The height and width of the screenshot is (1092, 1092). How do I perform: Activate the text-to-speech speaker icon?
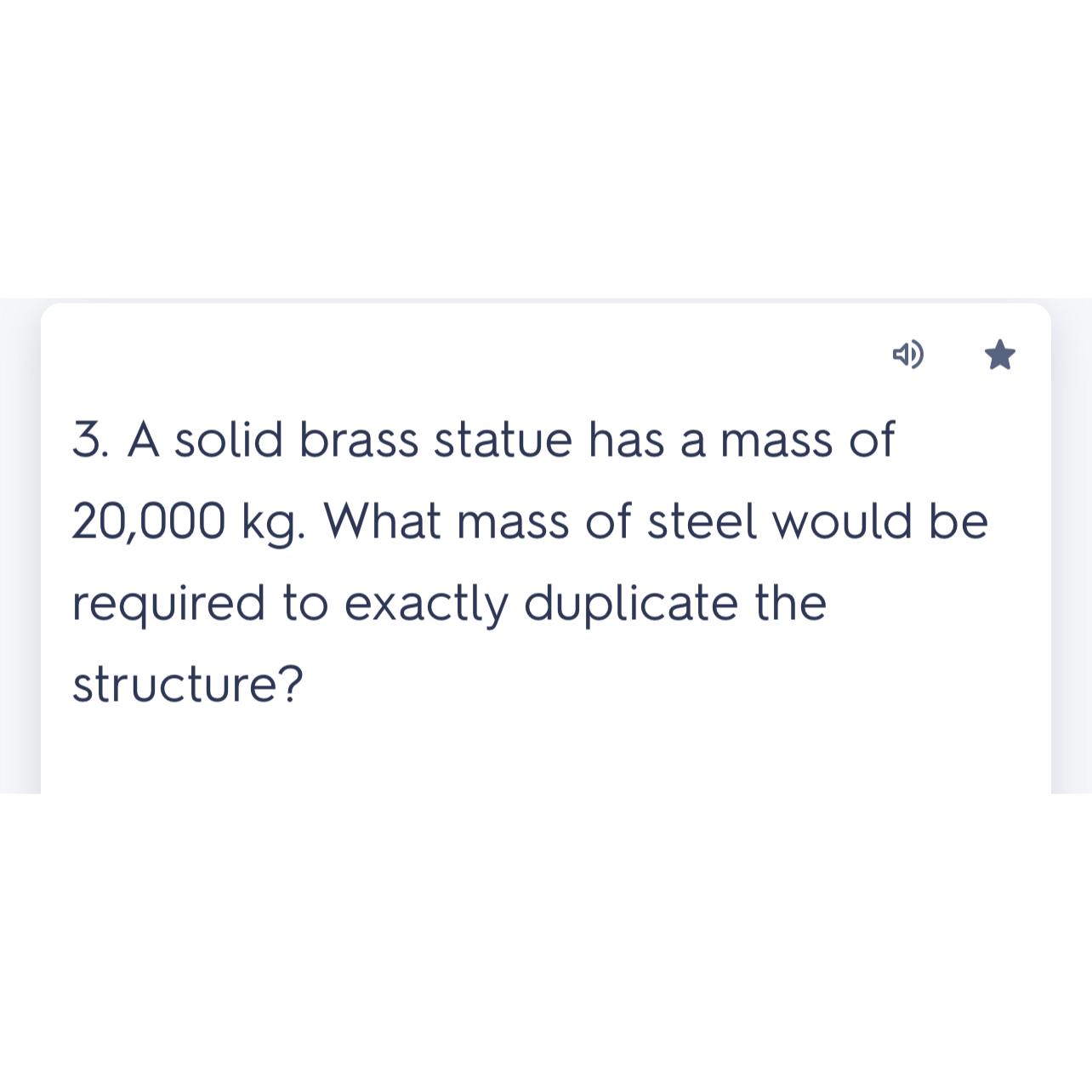(909, 355)
